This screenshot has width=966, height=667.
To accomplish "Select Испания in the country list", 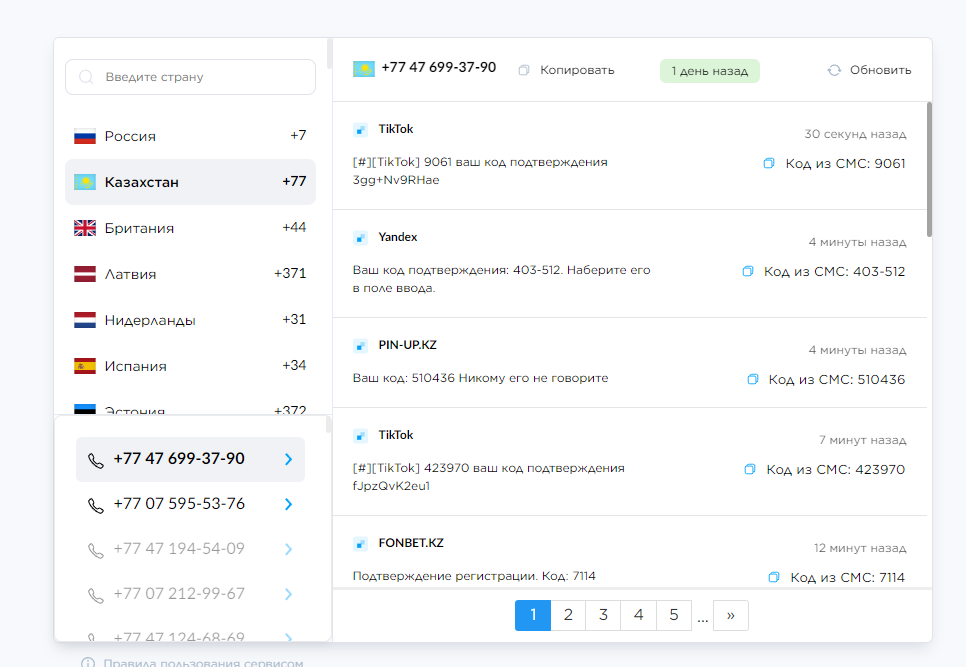I will point(190,366).
